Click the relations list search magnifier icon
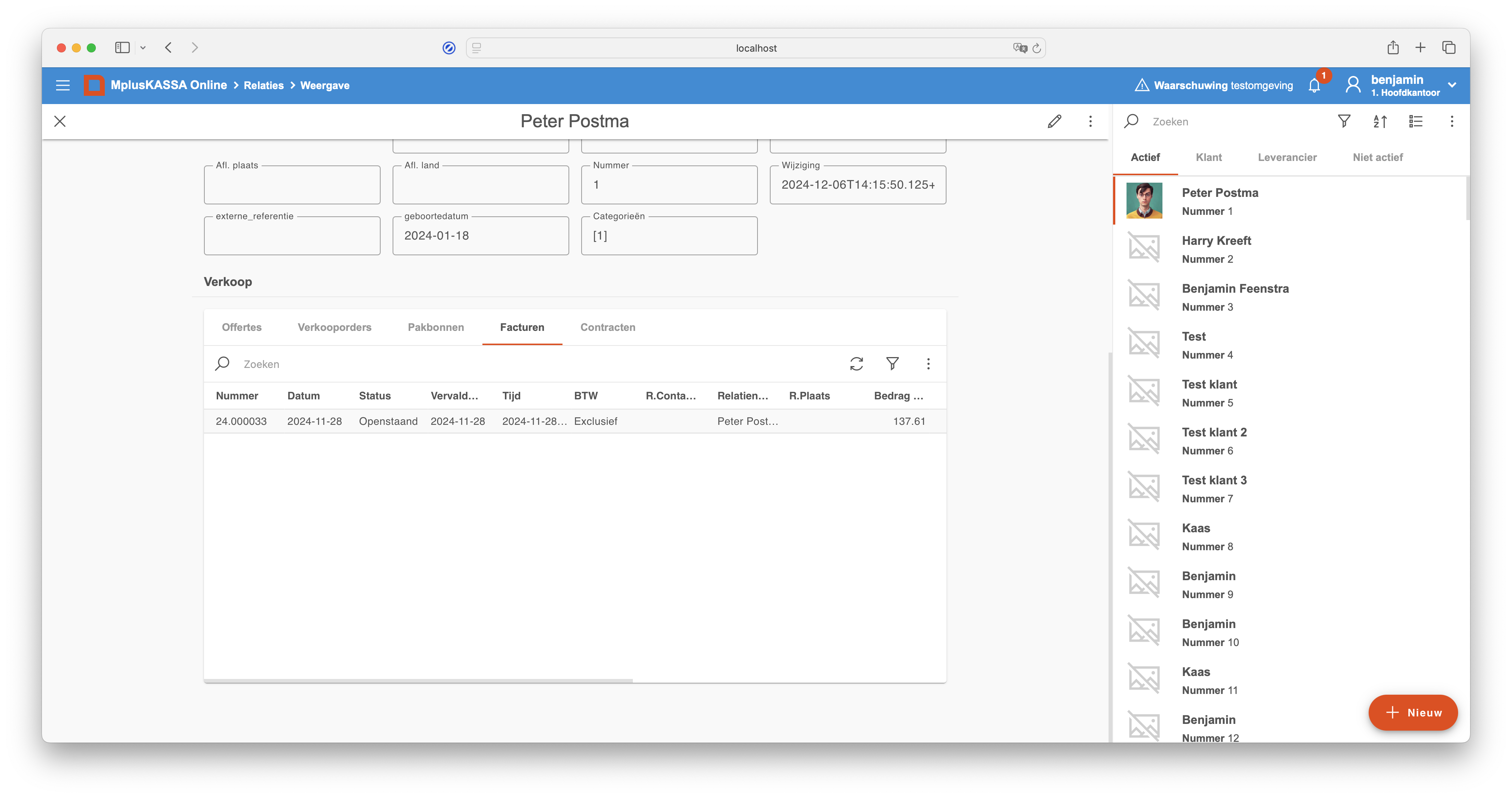Image resolution: width=1512 pixels, height=798 pixels. (1132, 121)
